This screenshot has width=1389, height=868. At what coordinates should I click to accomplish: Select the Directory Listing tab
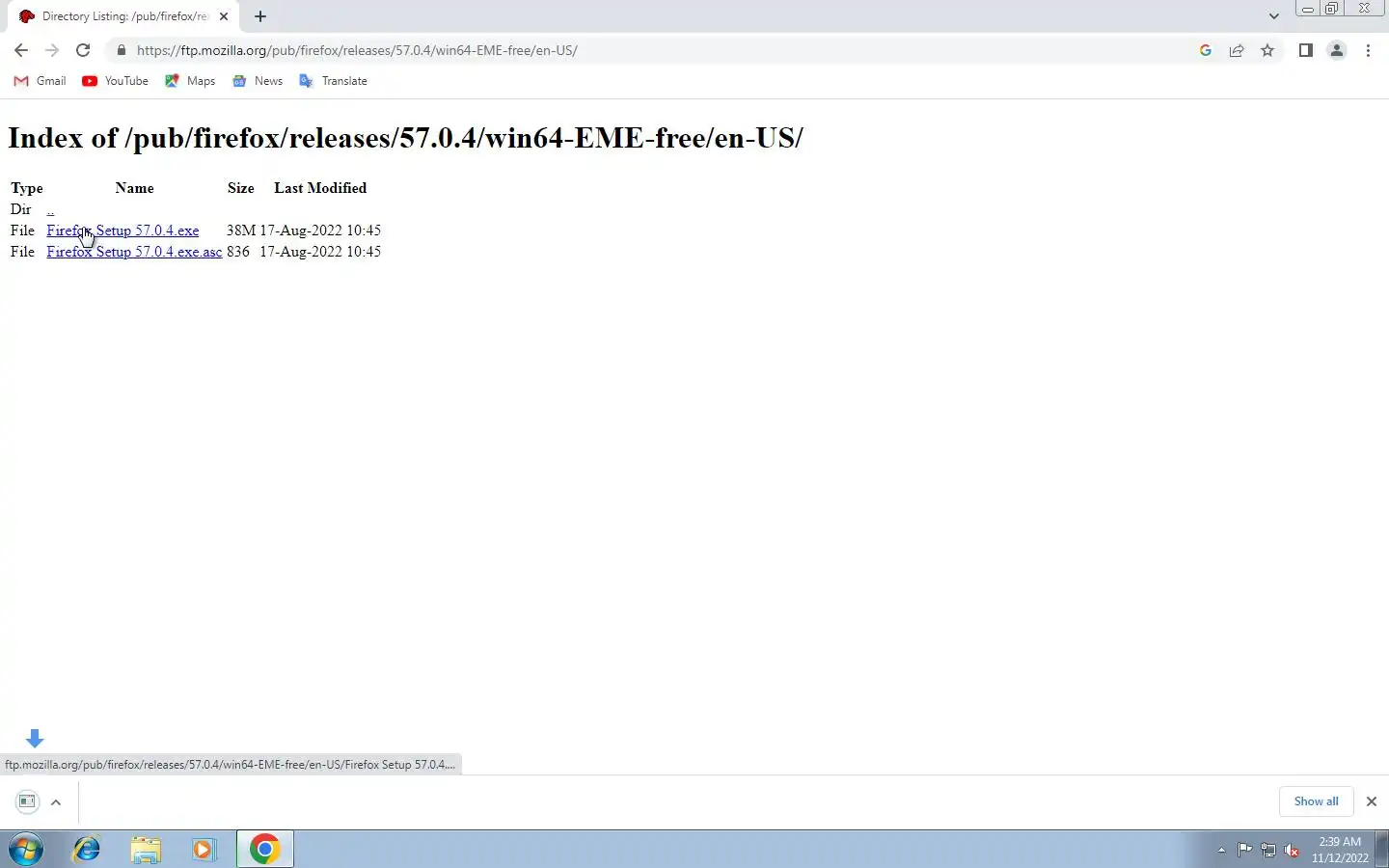(x=123, y=16)
